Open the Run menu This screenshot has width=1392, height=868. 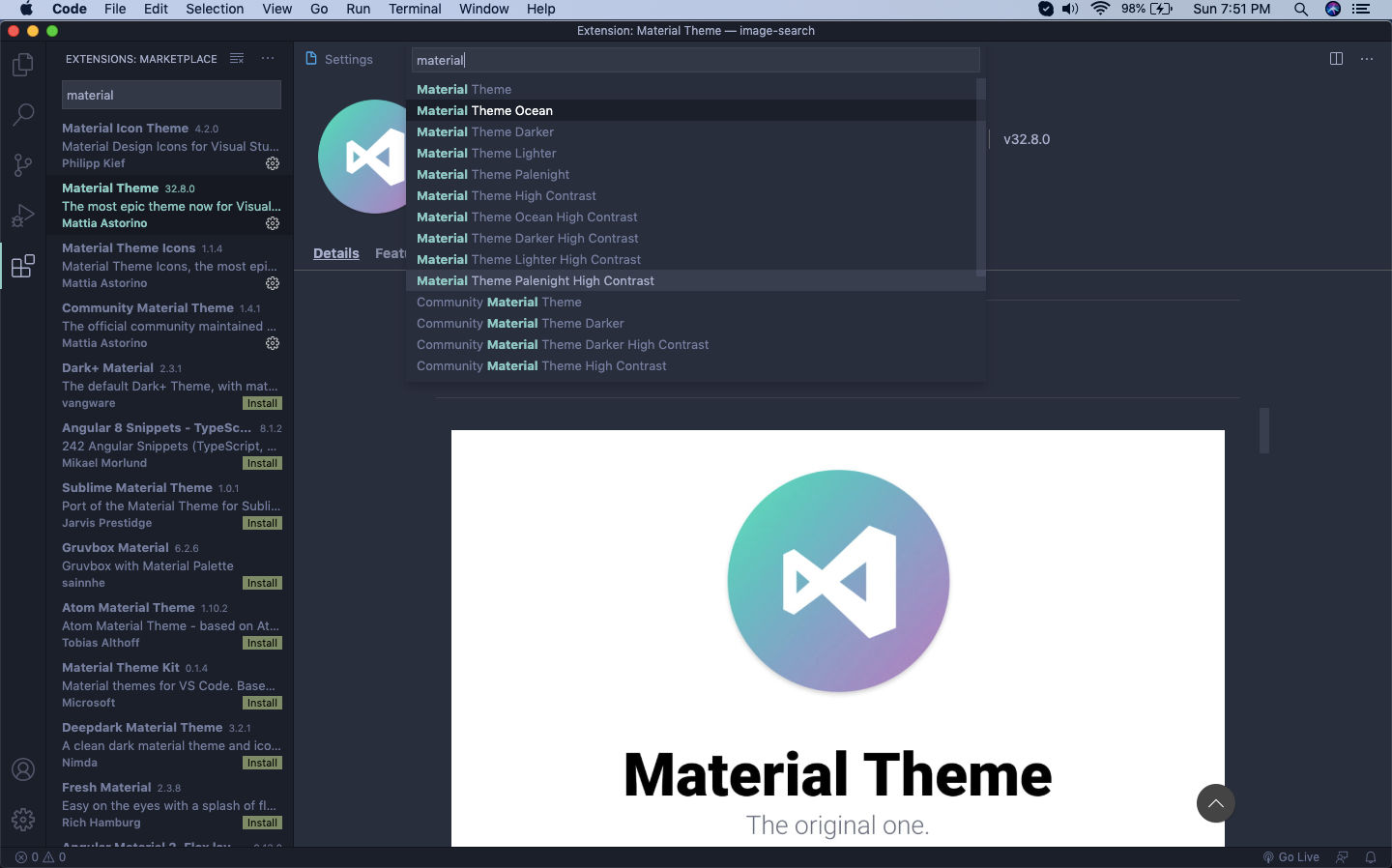(x=359, y=9)
